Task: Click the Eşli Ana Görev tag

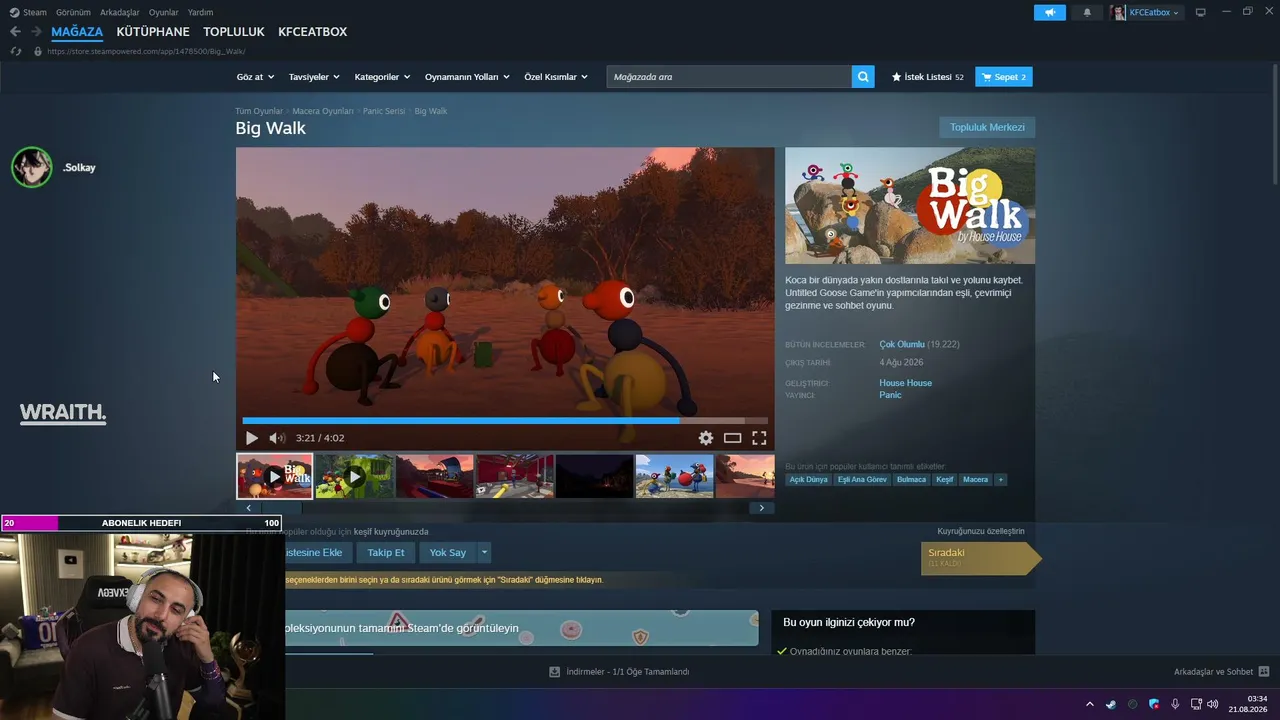Action: [862, 480]
